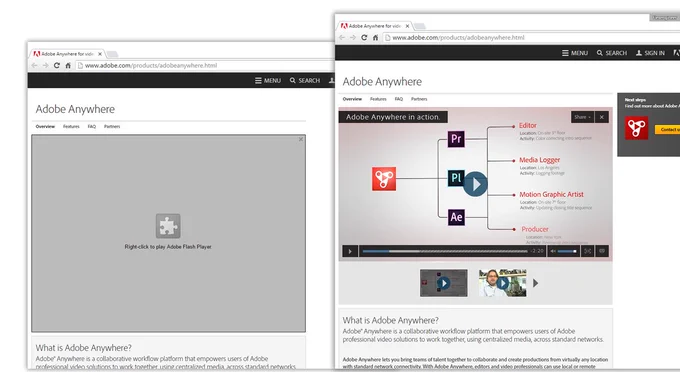The image size is (680, 372).
Task: Close the Adobe Anywhere tab in right window
Action: (x=407, y=26)
